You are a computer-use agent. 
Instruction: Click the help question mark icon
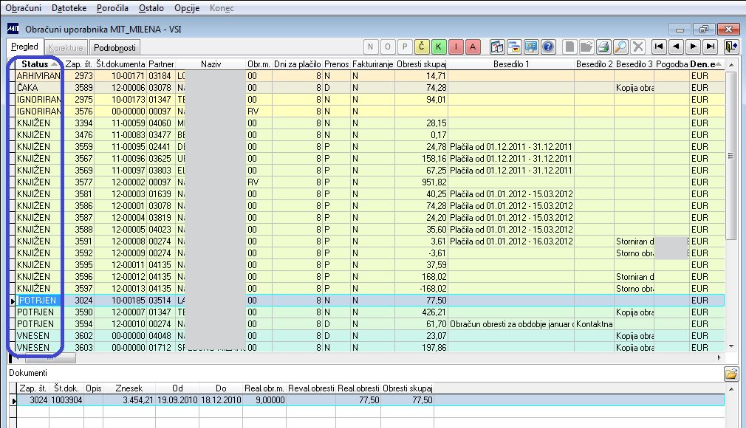pyautogui.click(x=548, y=46)
